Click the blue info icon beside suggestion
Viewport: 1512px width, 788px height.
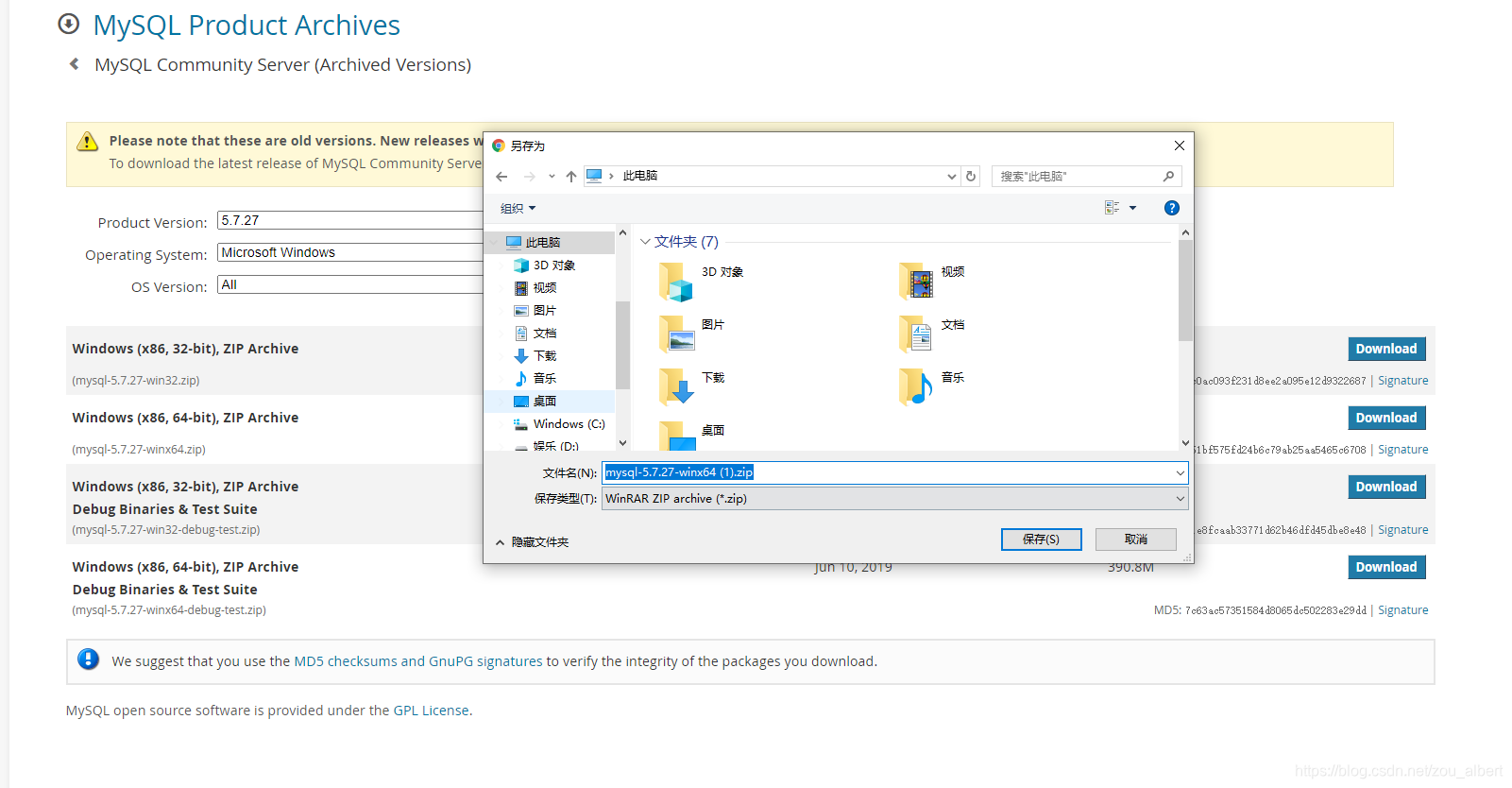coord(88,660)
